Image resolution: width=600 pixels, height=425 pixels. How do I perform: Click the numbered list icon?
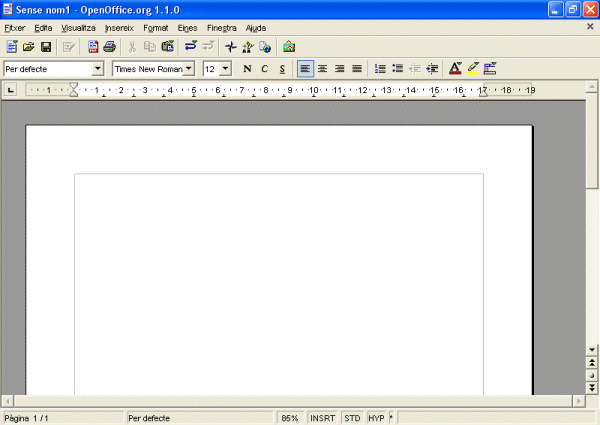coord(380,69)
